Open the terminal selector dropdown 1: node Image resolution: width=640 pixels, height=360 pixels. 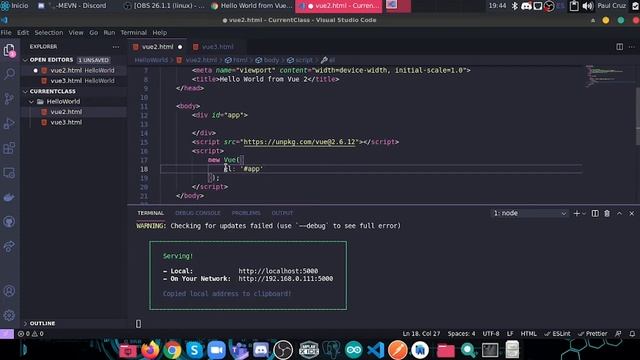click(529, 213)
